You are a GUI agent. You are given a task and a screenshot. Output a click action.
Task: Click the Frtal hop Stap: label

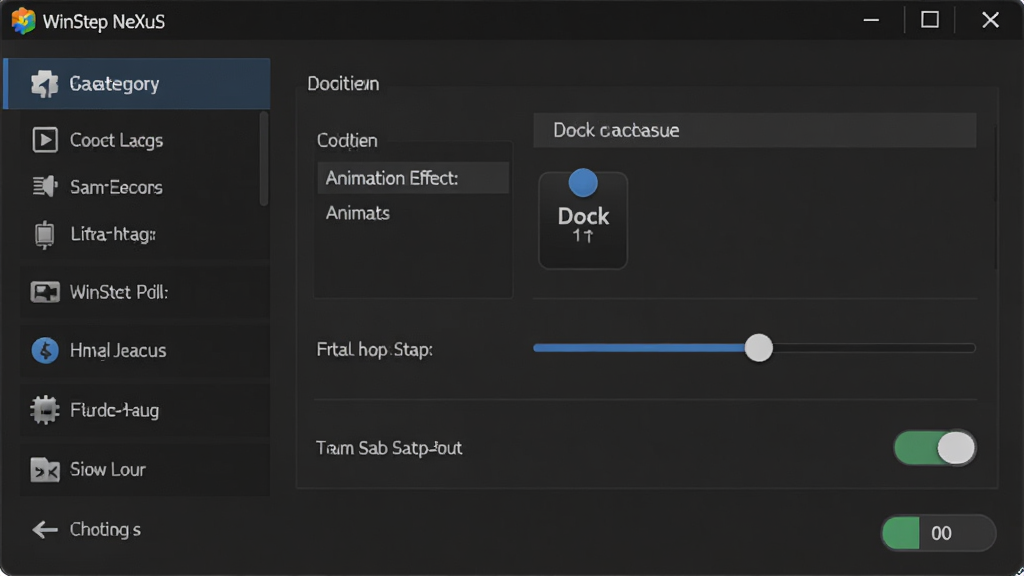click(374, 349)
